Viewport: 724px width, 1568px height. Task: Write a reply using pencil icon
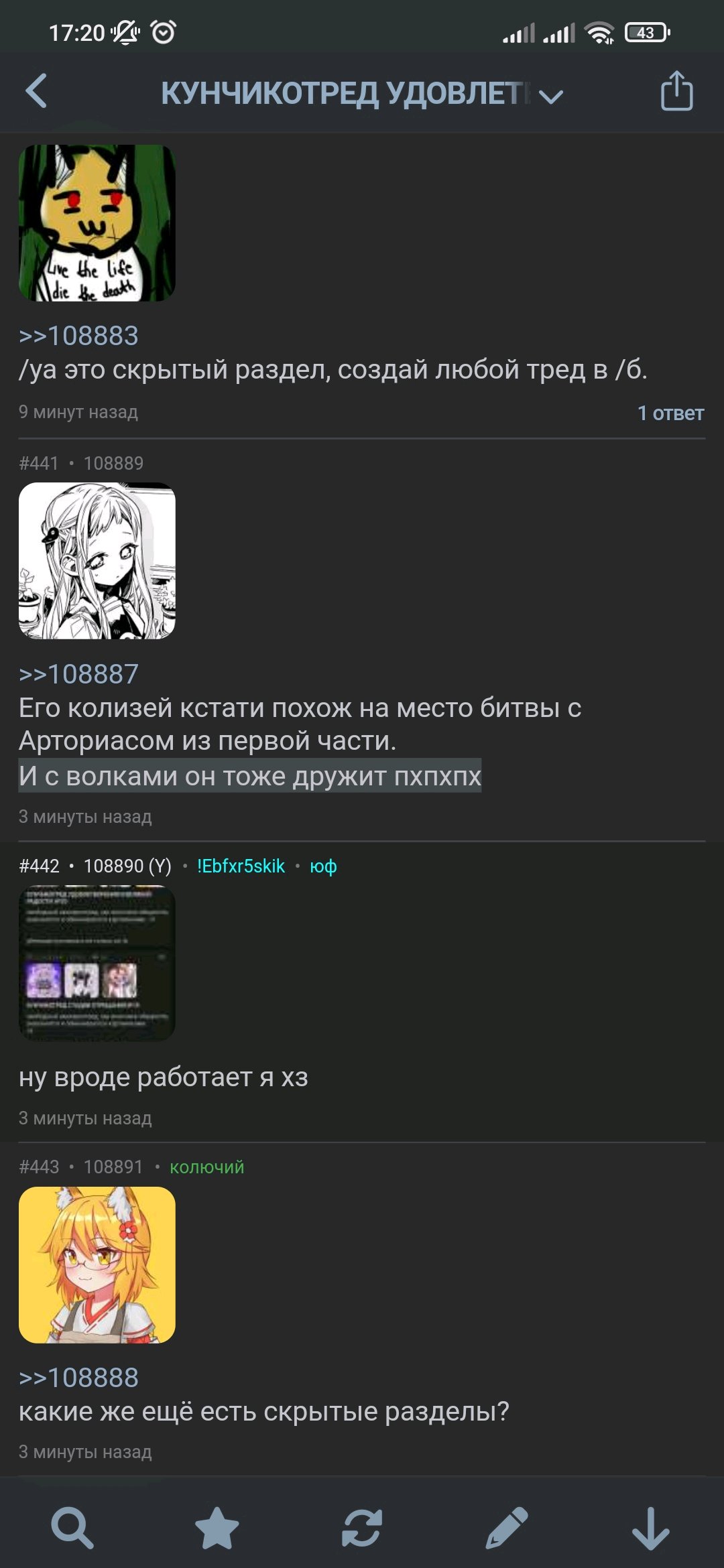coord(507,1528)
